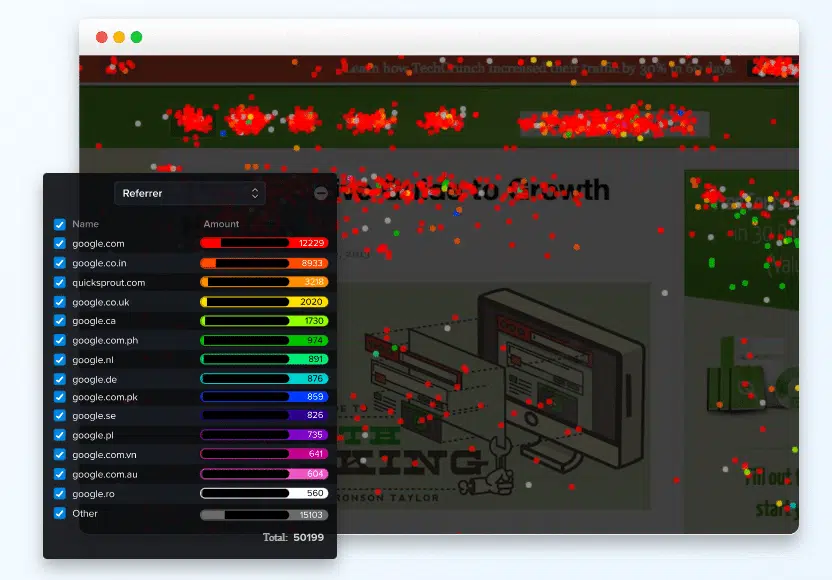This screenshot has height=580, width=832.
Task: Click the red google.com amount bar
Action: [x=264, y=243]
